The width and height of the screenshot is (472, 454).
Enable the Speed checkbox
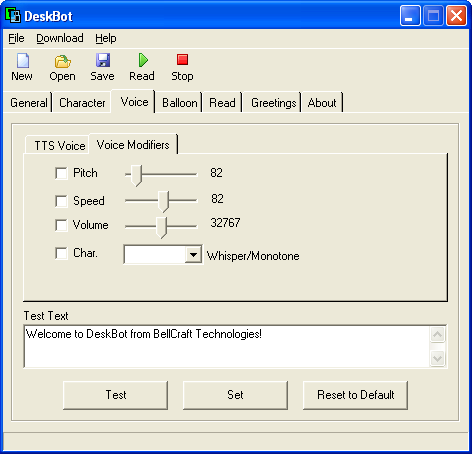pyautogui.click(x=61, y=201)
